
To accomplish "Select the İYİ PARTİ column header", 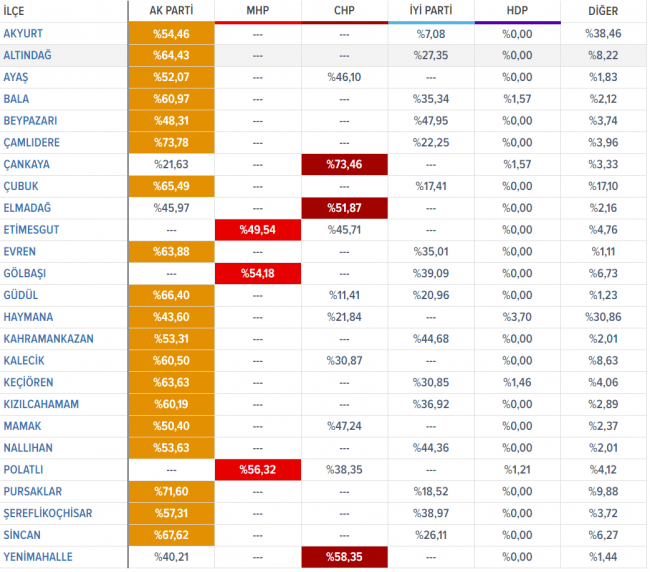I will (x=430, y=10).
